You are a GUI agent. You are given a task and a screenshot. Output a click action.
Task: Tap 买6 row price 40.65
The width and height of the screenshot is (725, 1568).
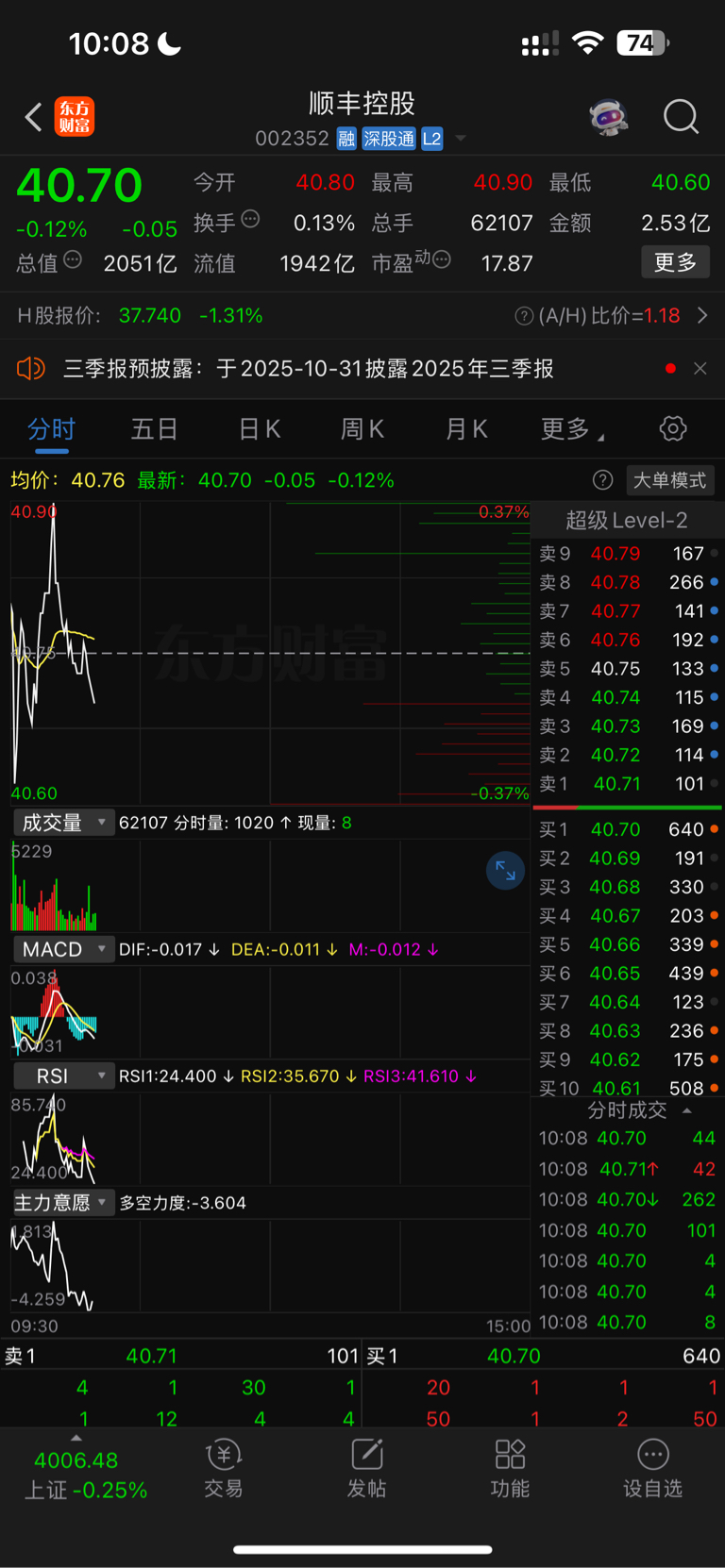coord(615,974)
